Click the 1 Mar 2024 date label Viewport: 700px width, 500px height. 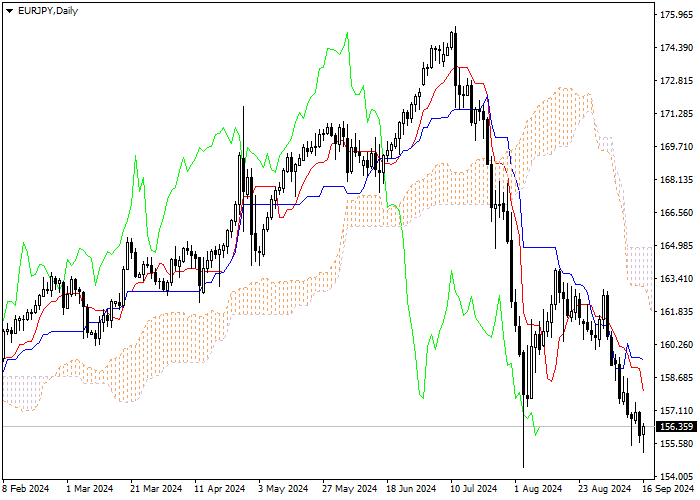click(x=90, y=489)
